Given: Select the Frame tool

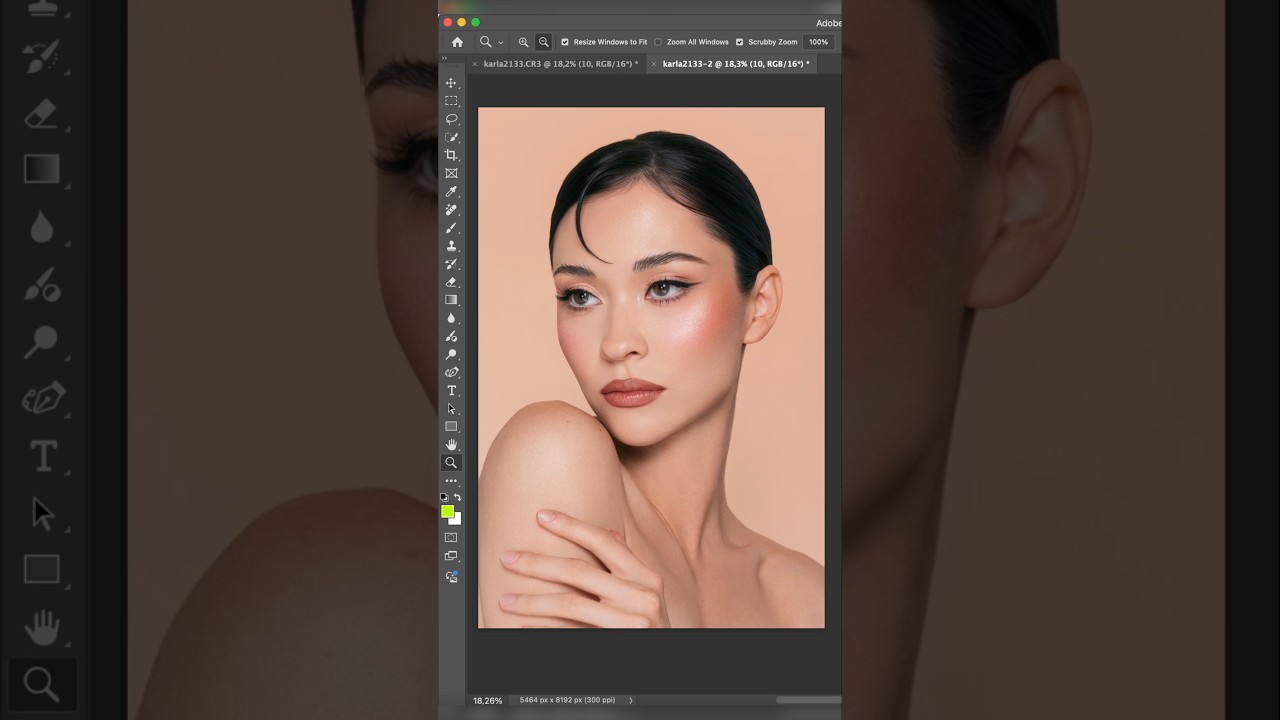Looking at the screenshot, I should [x=451, y=173].
